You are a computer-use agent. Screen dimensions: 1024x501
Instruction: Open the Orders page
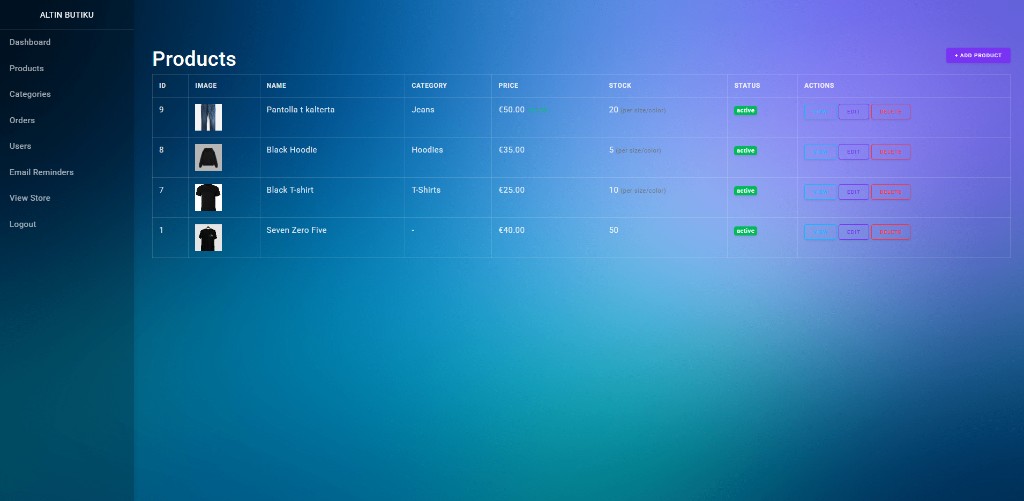tap(22, 120)
